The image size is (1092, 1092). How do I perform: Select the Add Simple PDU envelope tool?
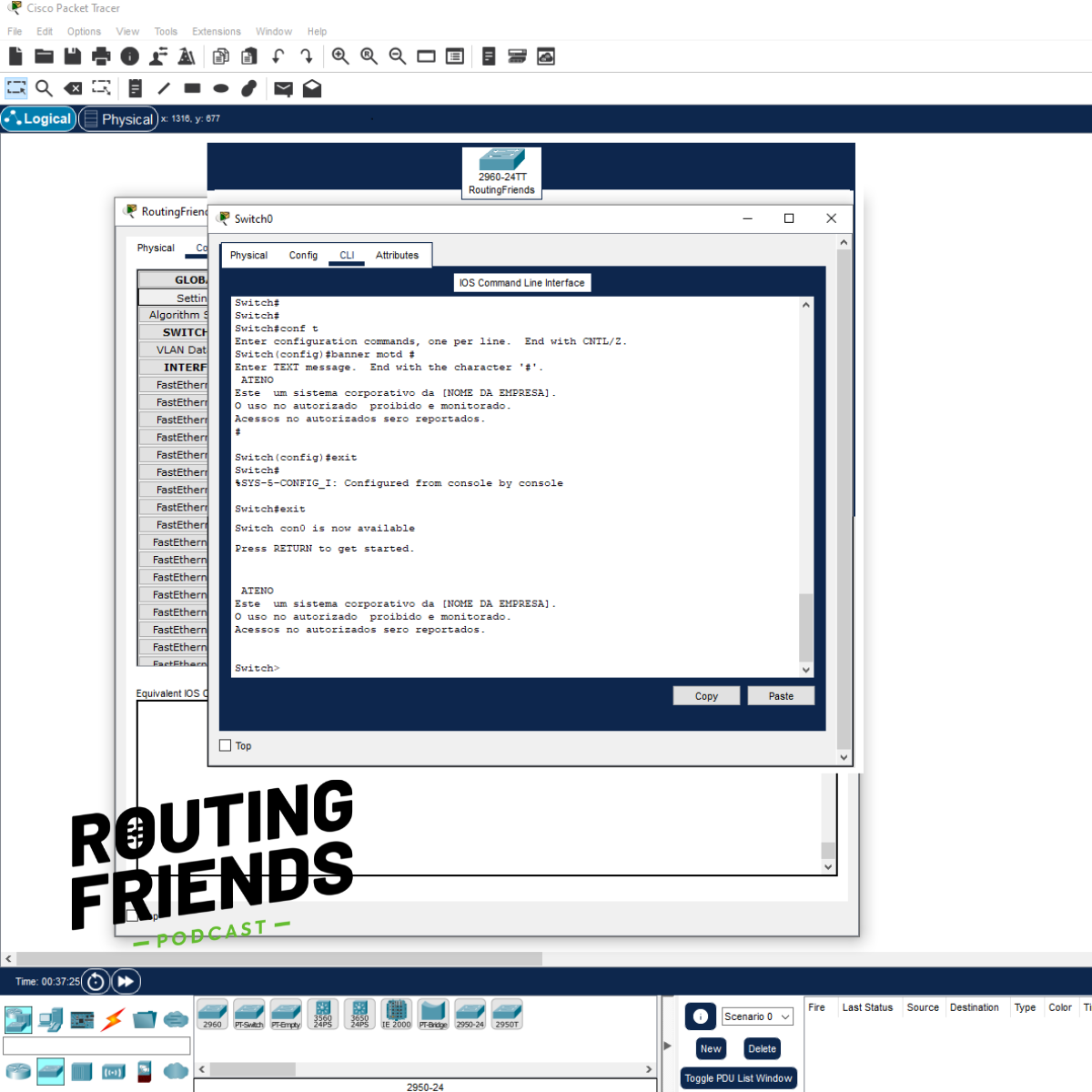(x=283, y=88)
